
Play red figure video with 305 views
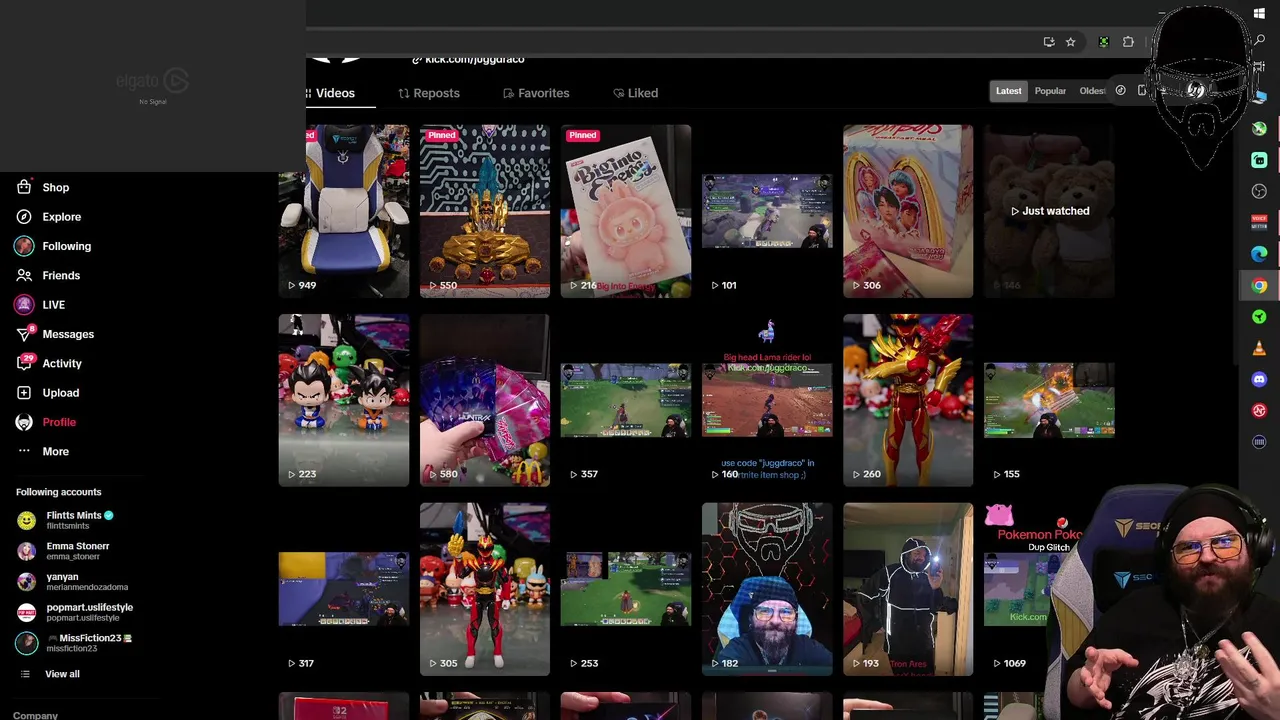click(485, 589)
